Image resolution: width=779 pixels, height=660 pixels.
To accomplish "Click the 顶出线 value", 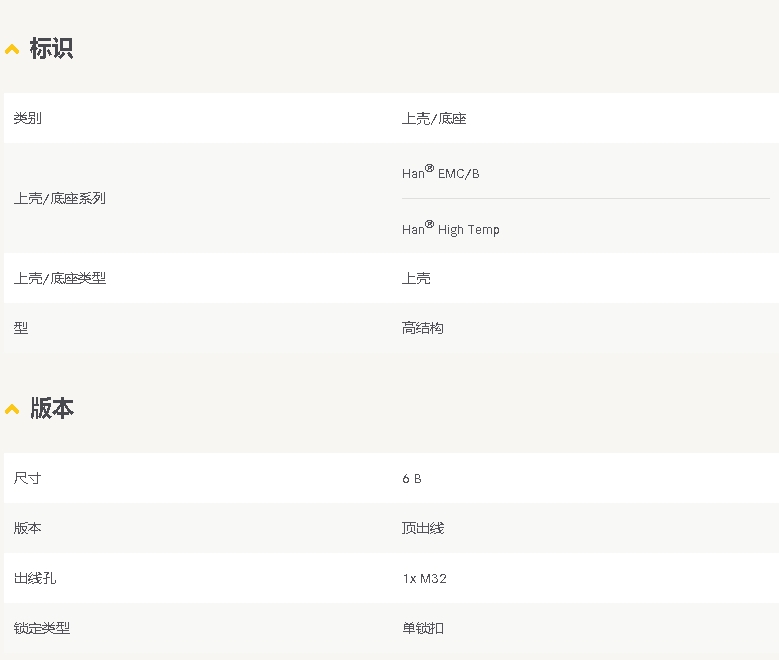I will point(423,528).
